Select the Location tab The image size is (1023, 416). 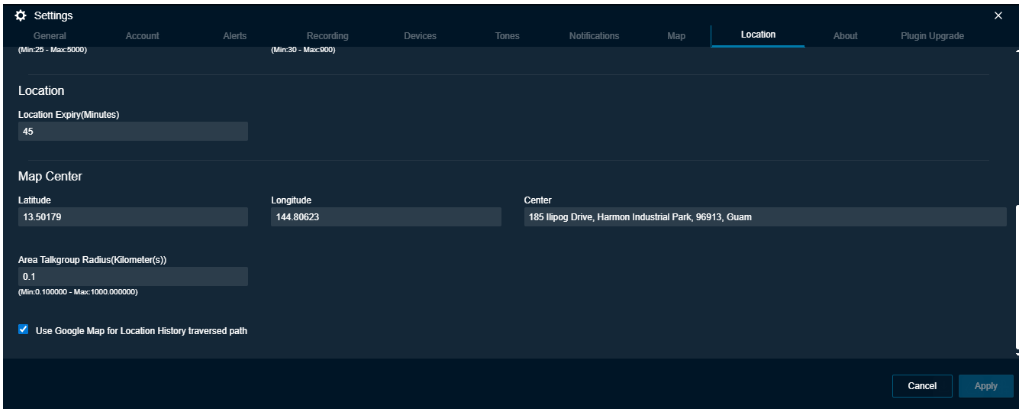[758, 35]
